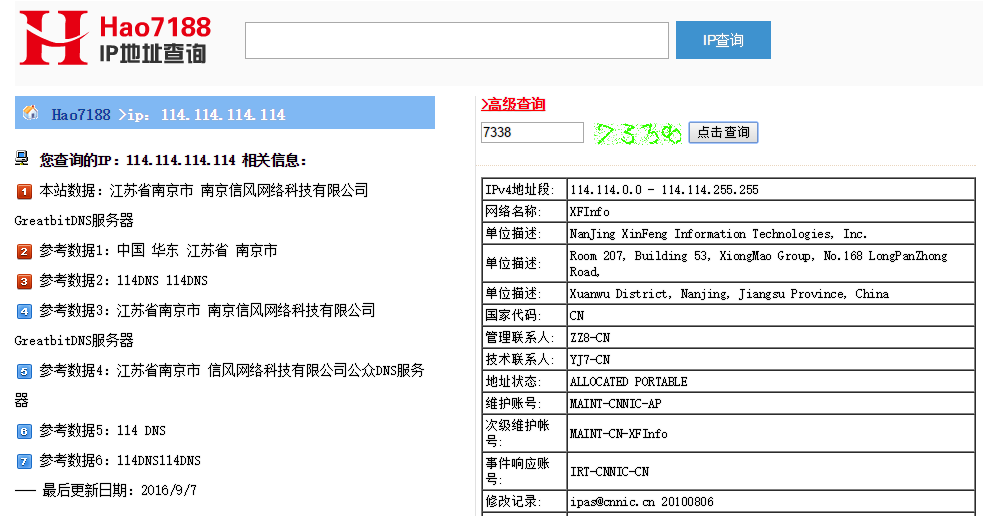The height and width of the screenshot is (516, 983).
Task: Click the red number 2 badge icon
Action: tap(24, 251)
